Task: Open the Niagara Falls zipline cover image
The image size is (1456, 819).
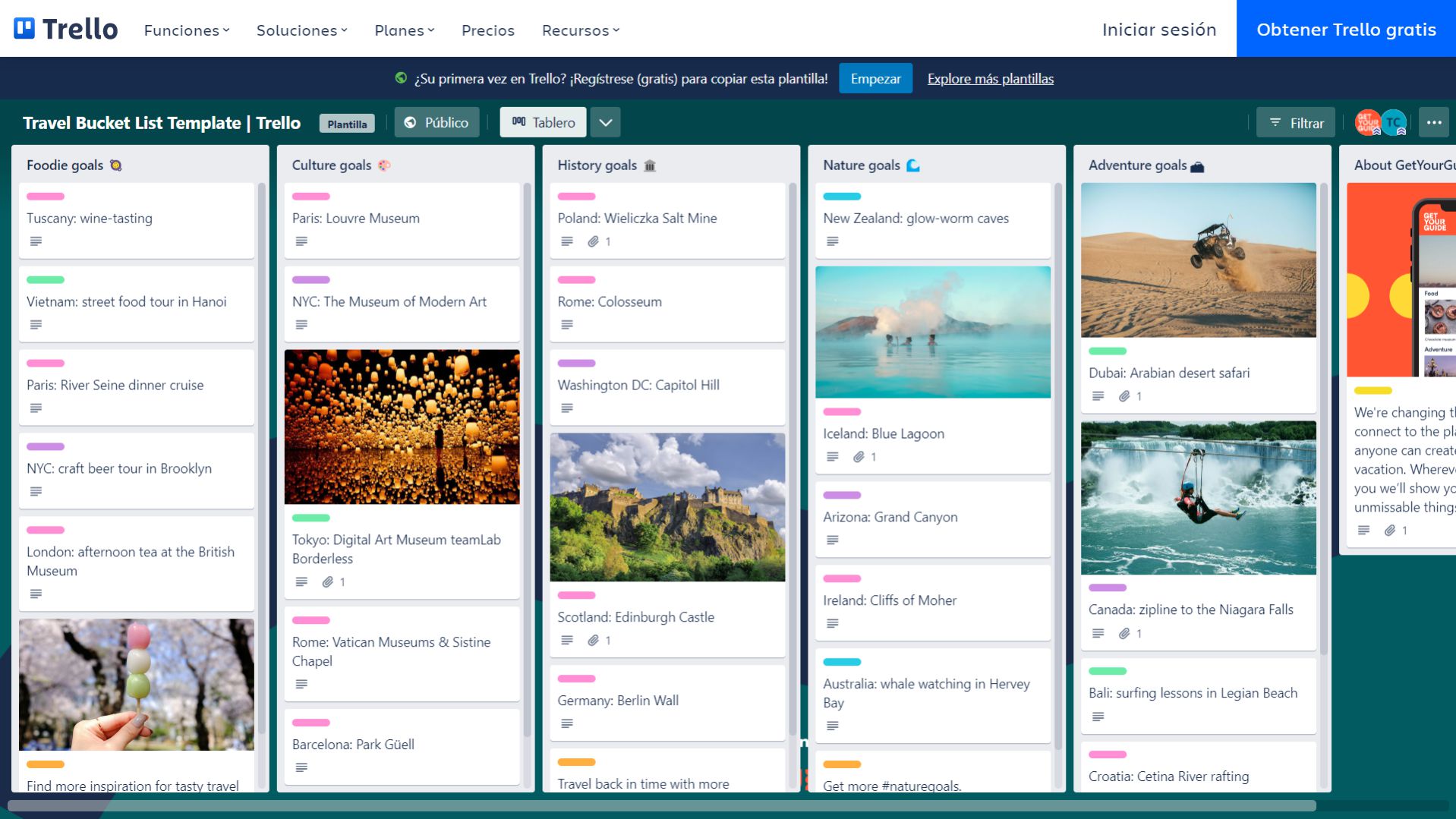Action: point(1198,497)
